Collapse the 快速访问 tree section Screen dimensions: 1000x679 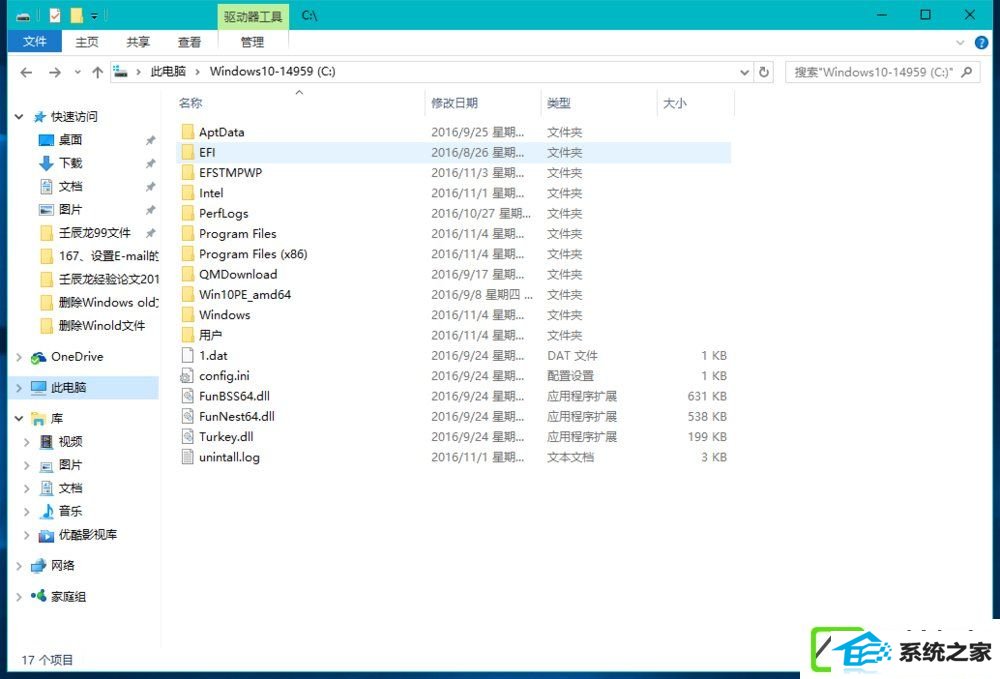pos(19,117)
